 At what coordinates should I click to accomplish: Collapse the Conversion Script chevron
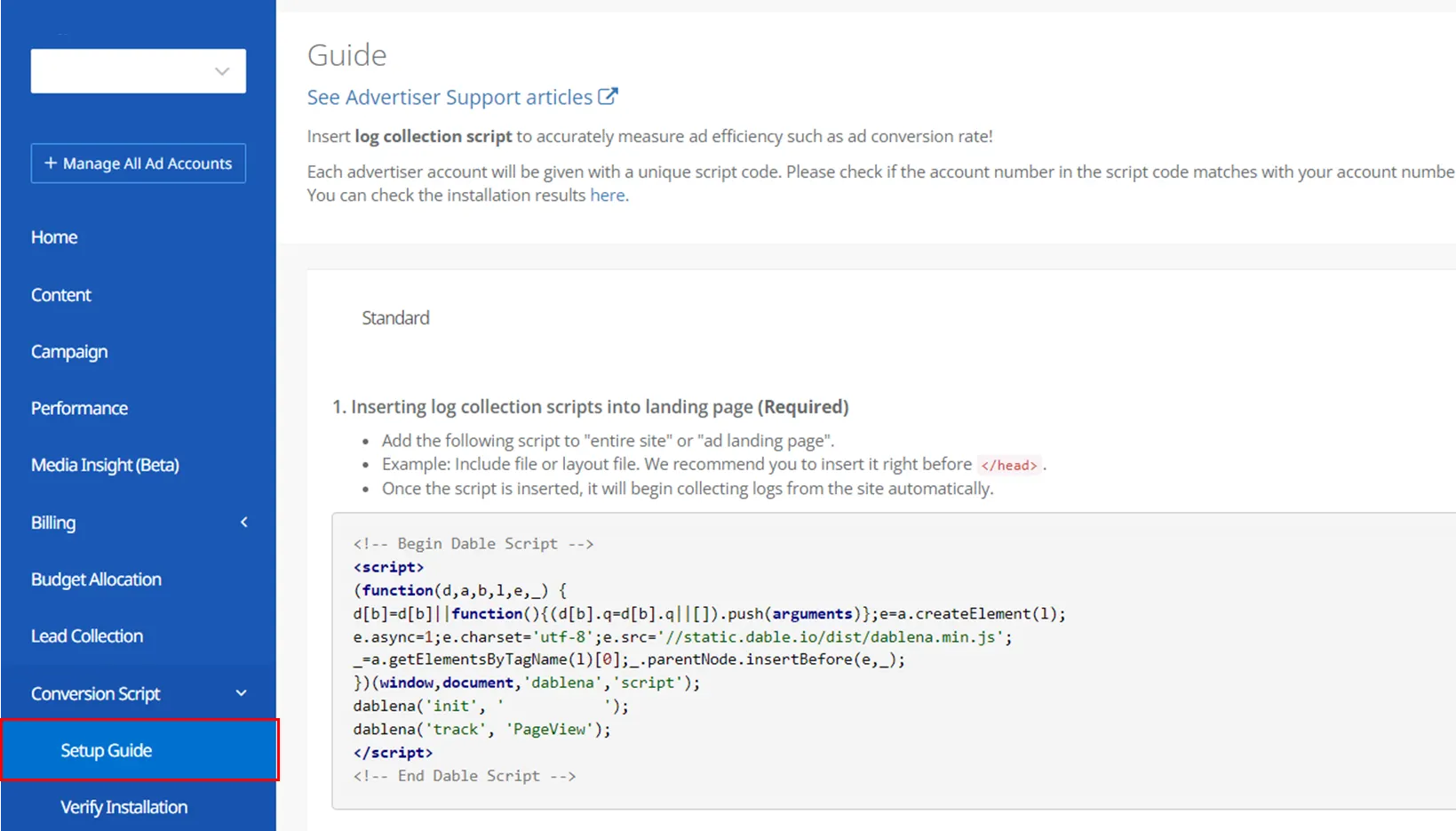241,693
